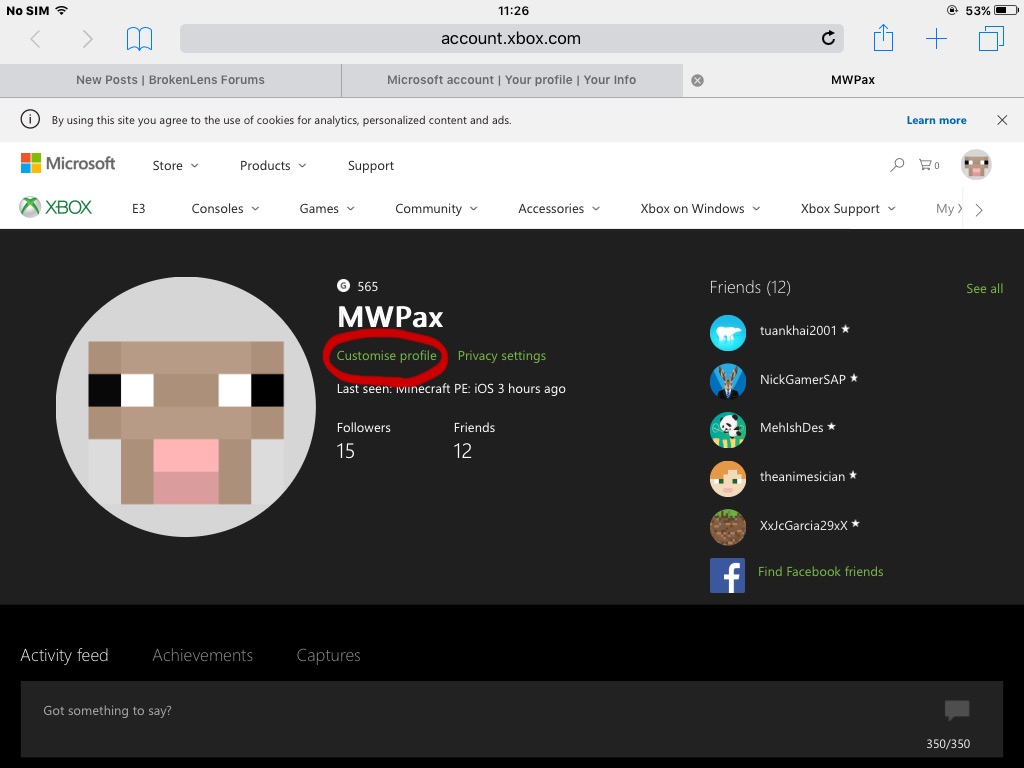Viewport: 1024px width, 768px height.
Task: Open the large MWPax profile picture
Action: coord(186,407)
